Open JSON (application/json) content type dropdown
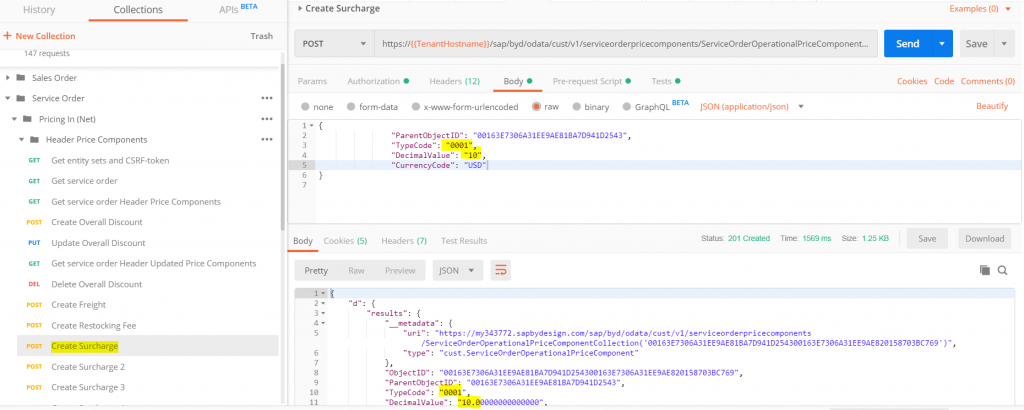 coord(752,106)
